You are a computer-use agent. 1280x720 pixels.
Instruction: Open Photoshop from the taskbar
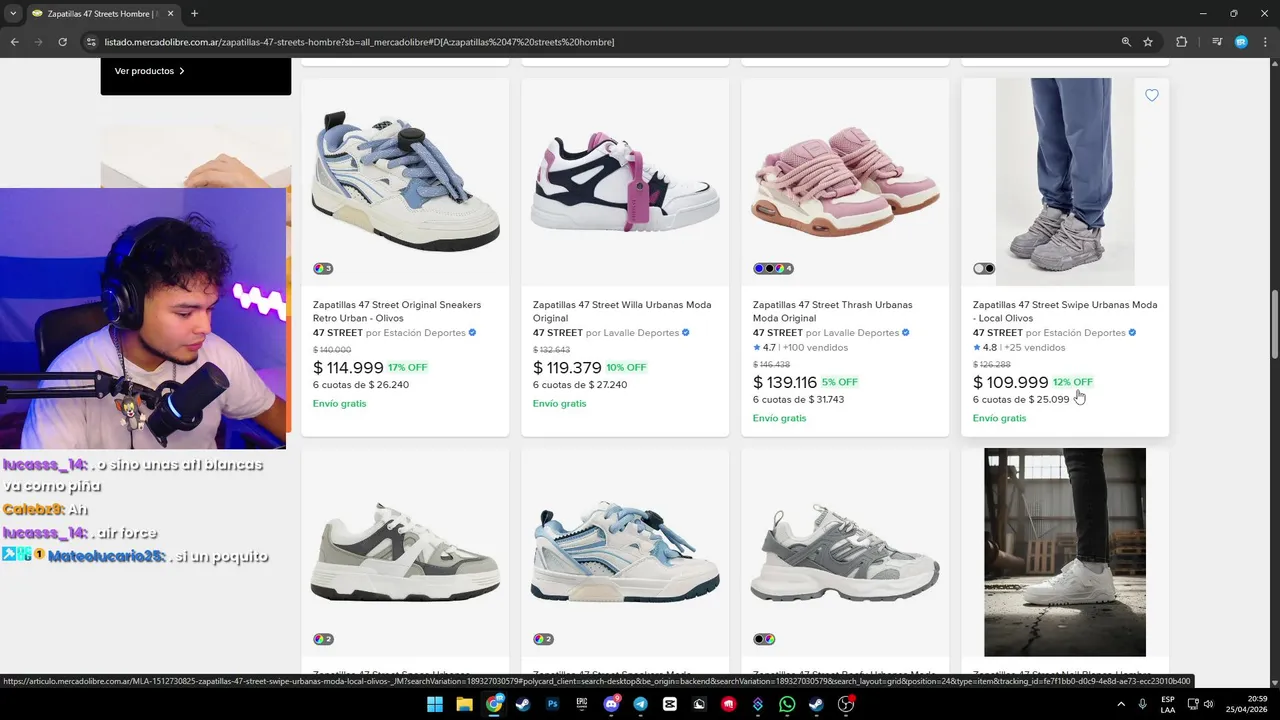[x=552, y=704]
